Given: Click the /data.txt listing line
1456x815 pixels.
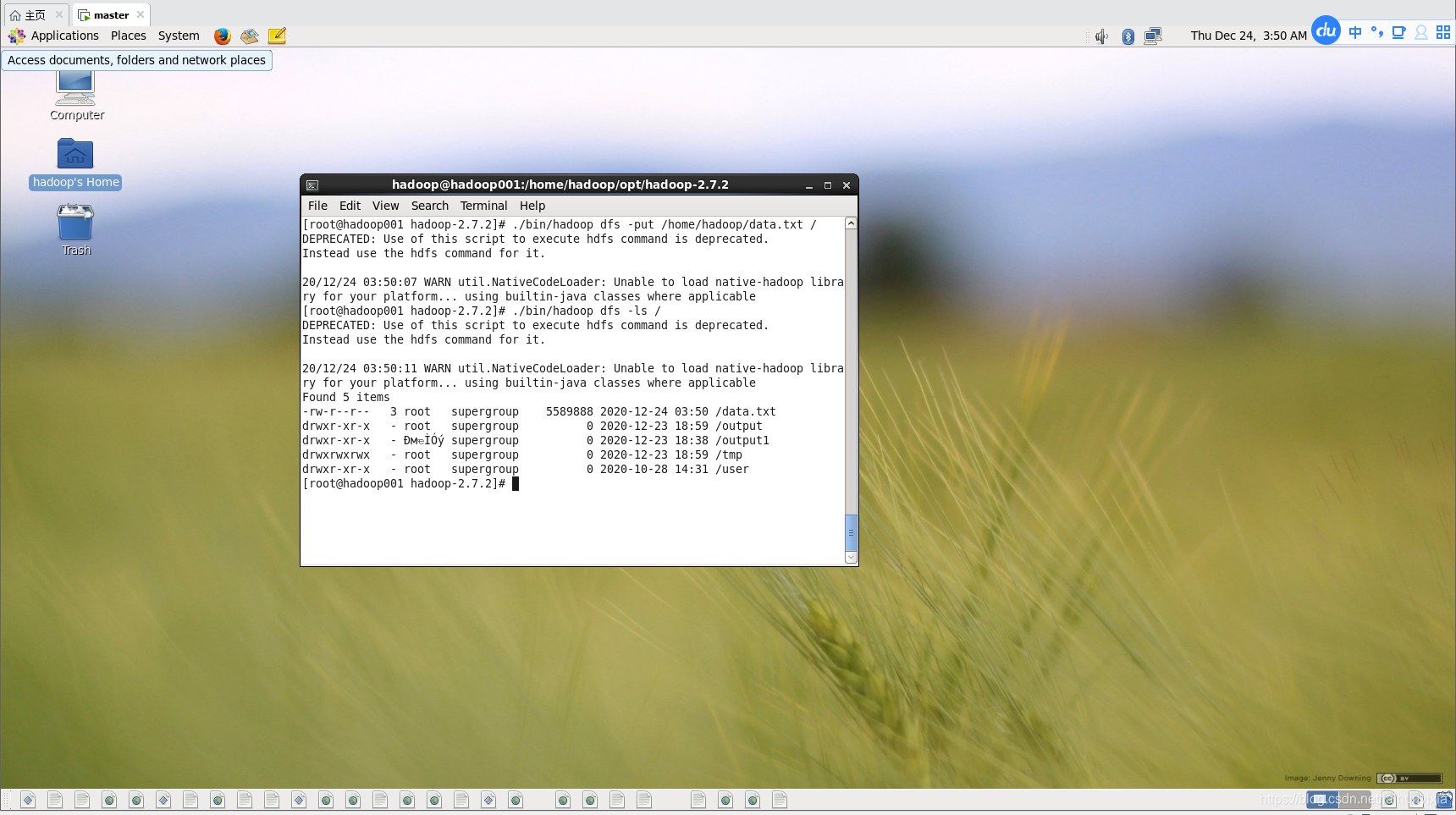Looking at the screenshot, I should tap(539, 412).
